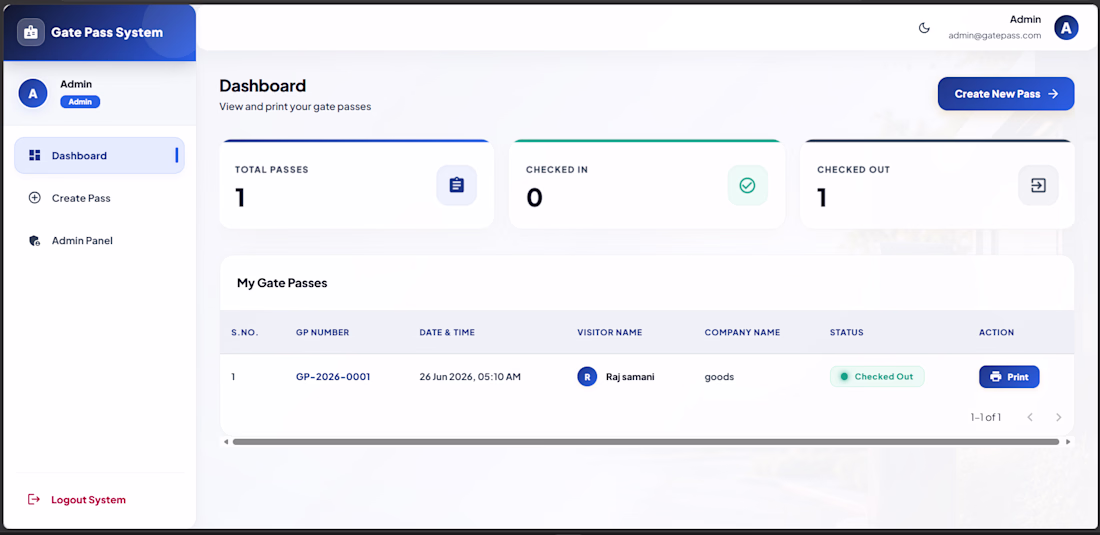Click the clipboard icon on Total Passes card

457,185
